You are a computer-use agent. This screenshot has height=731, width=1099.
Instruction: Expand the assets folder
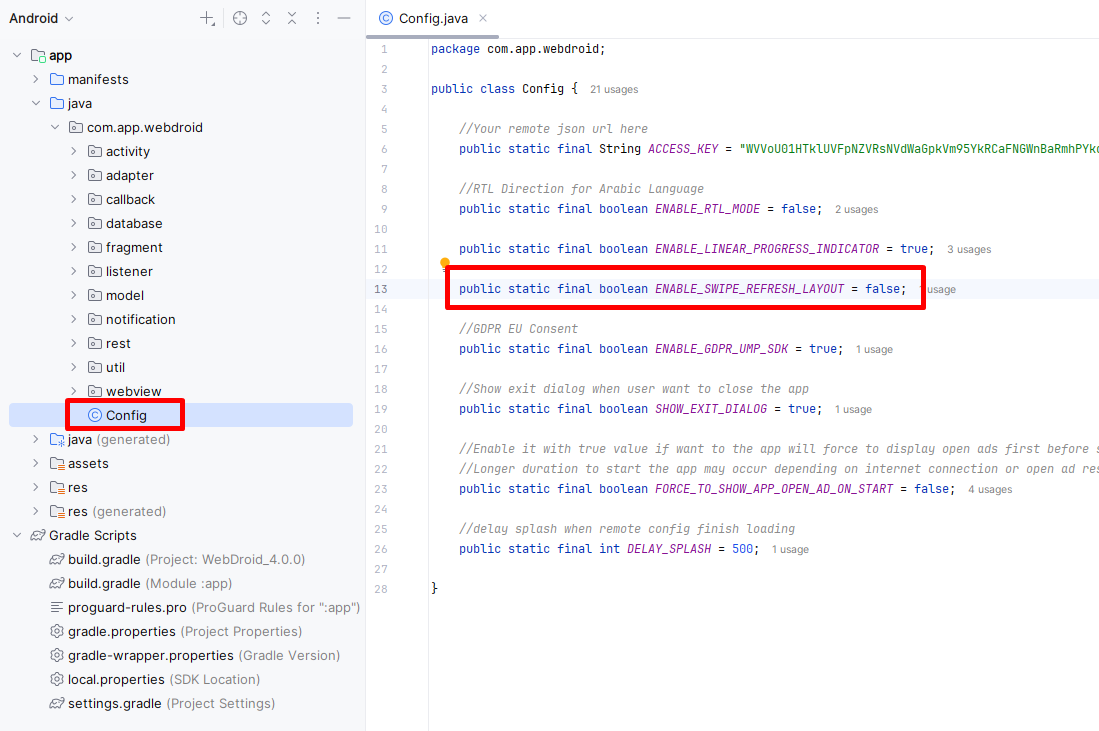pos(36,463)
